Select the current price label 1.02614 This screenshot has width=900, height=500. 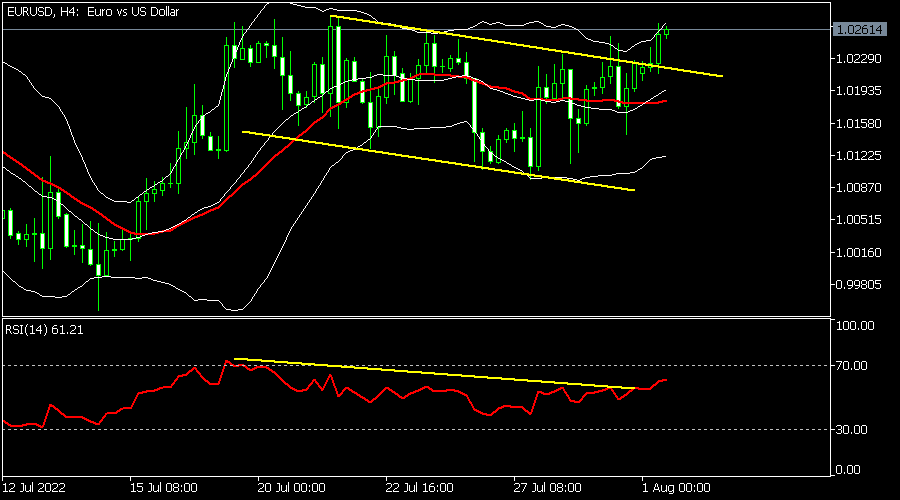pos(859,29)
